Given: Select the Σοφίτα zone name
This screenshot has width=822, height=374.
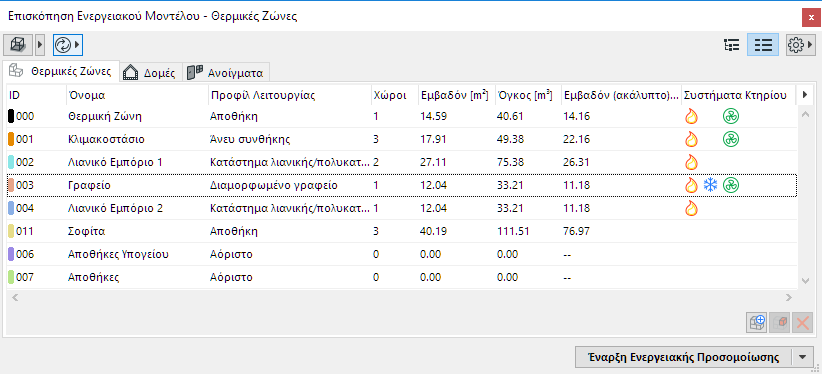Looking at the screenshot, I should tap(86, 231).
